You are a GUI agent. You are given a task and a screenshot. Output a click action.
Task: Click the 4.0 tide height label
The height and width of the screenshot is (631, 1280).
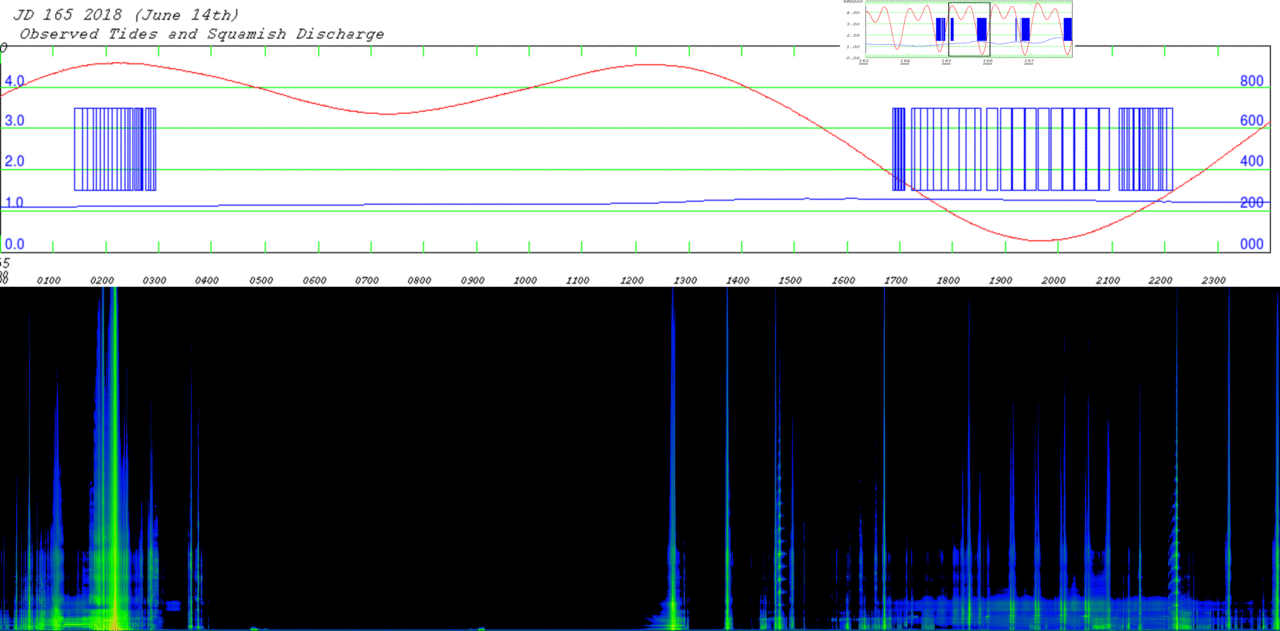[15, 80]
